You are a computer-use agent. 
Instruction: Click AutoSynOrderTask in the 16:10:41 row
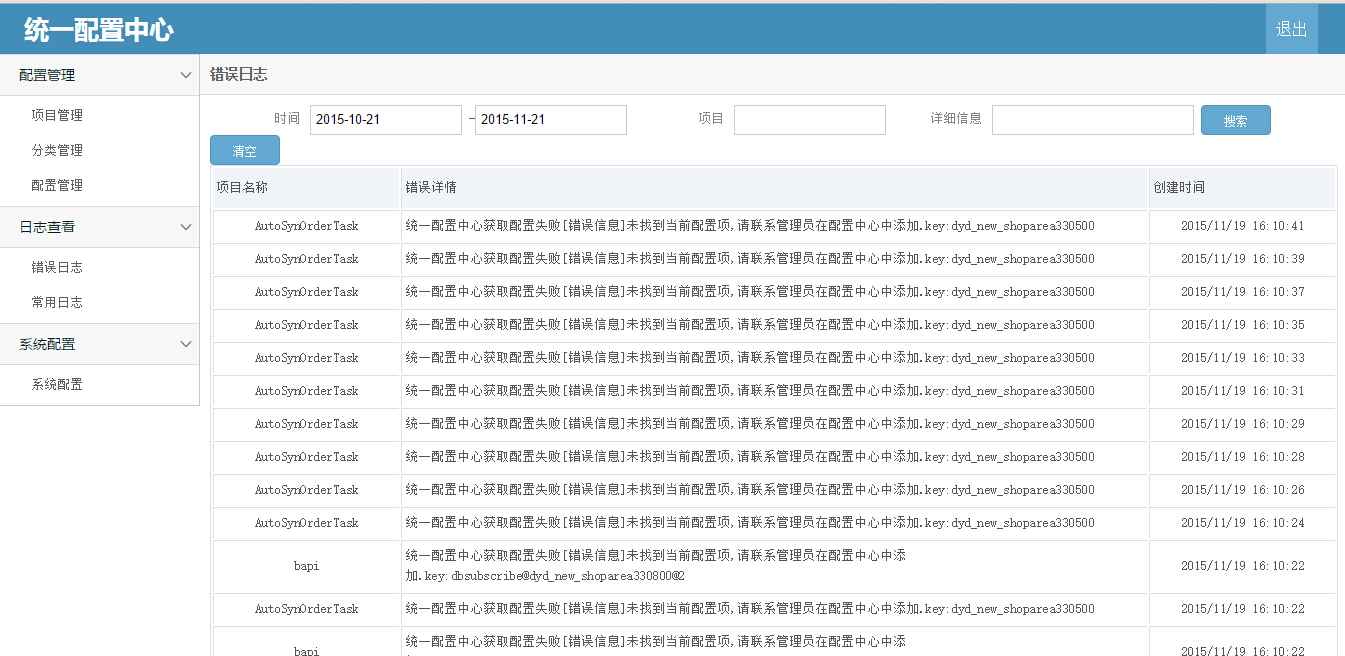[306, 226]
